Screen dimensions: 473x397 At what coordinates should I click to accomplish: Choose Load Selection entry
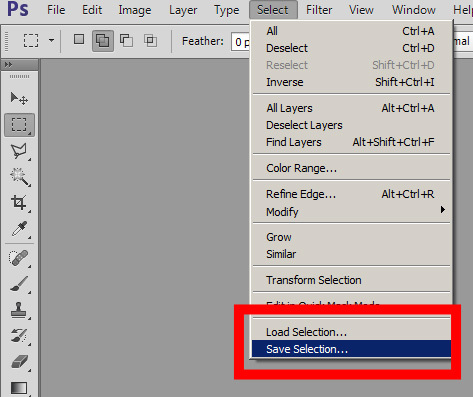[x=351, y=332]
